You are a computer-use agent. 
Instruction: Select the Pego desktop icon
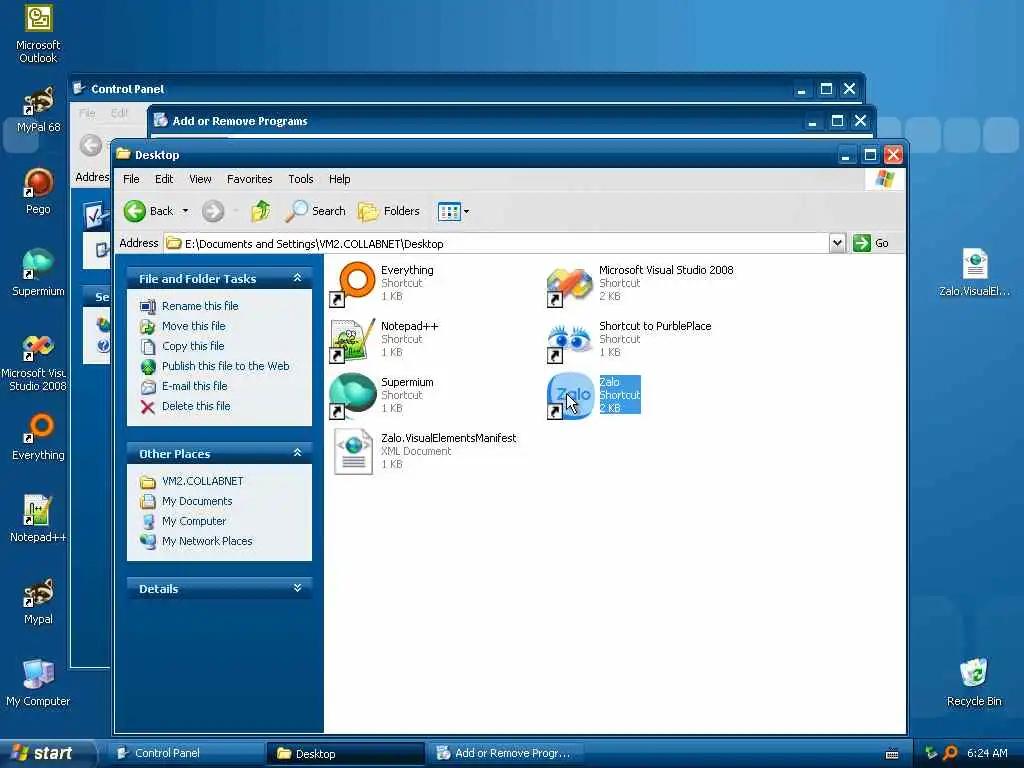[x=38, y=191]
